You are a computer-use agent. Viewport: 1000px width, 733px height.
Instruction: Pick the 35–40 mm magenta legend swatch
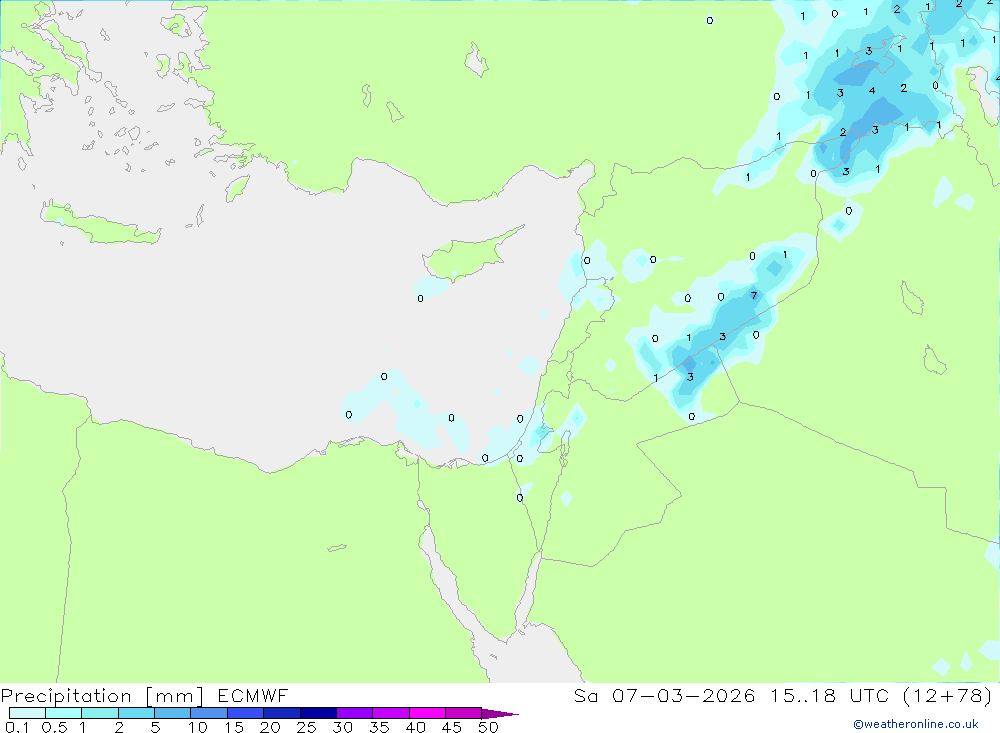[391, 713]
